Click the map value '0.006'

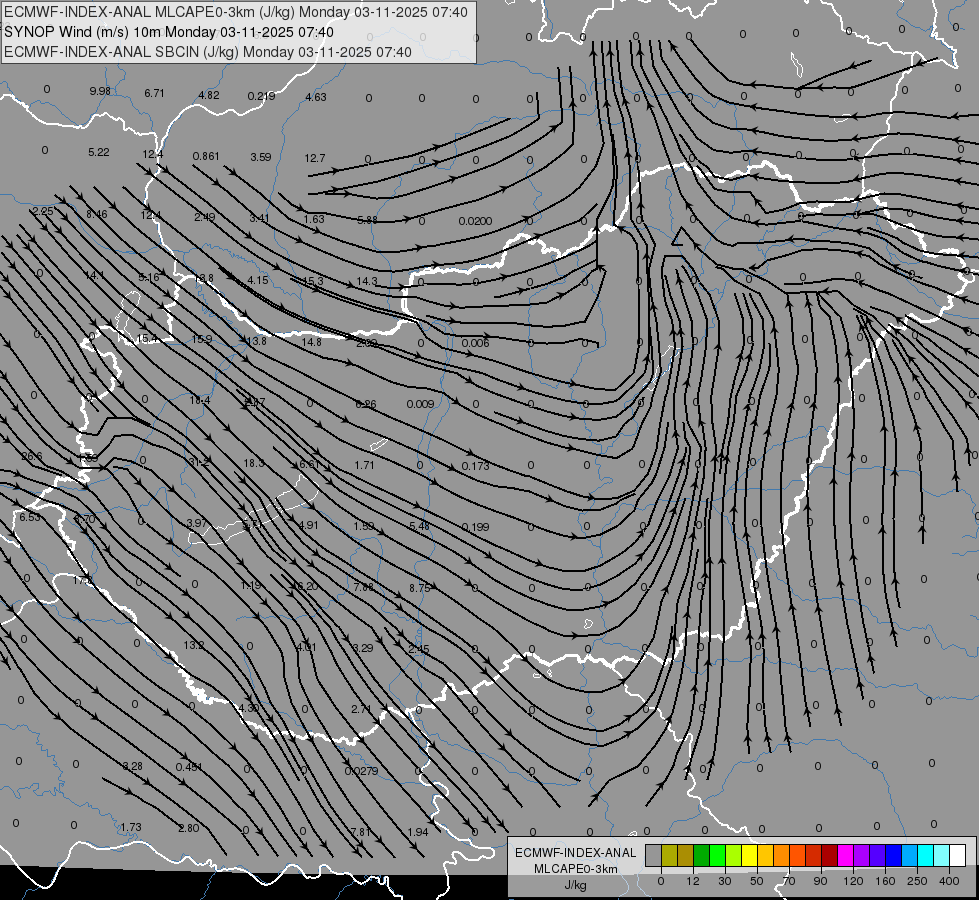476,343
